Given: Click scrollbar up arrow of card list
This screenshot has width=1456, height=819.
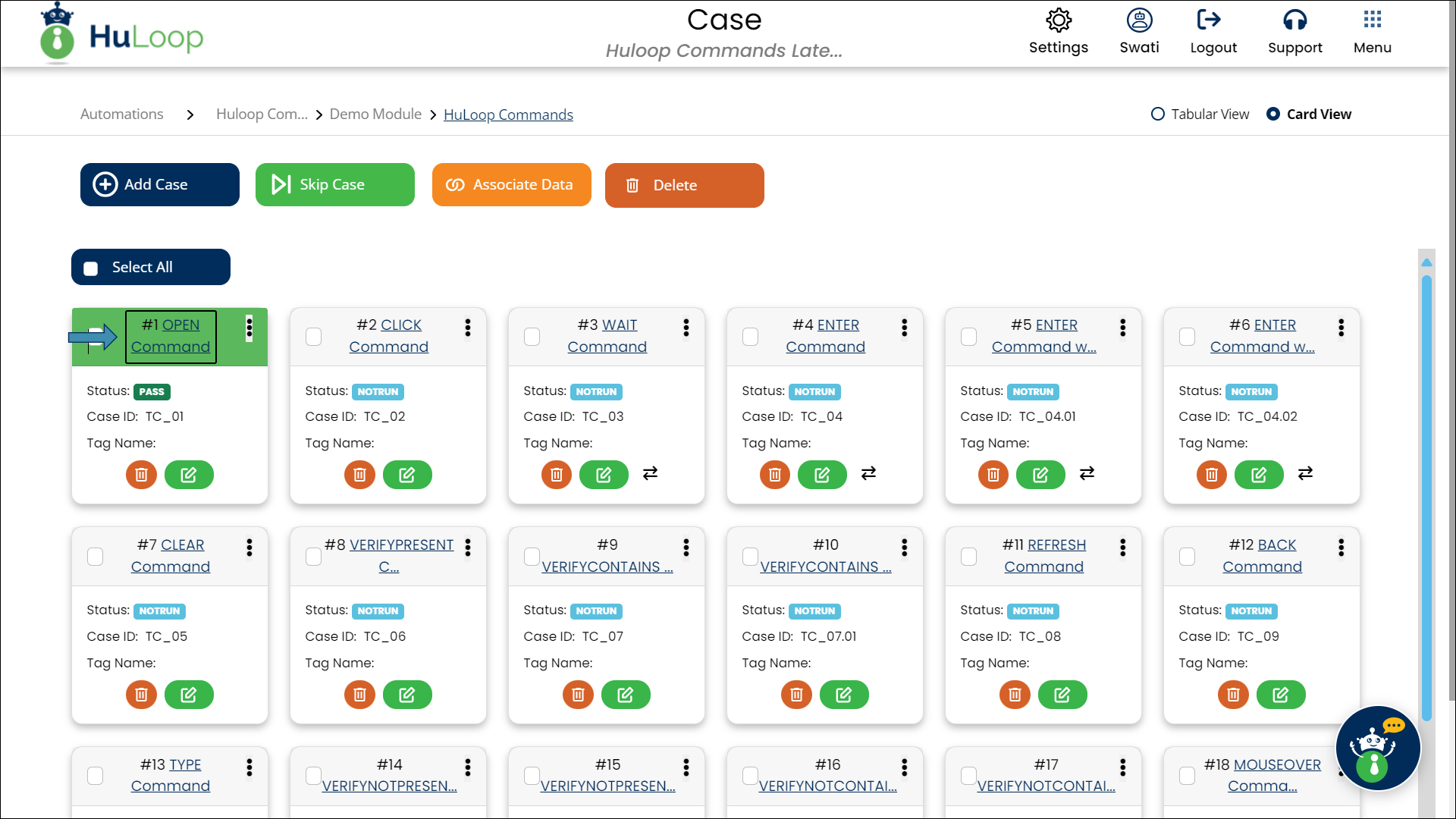Looking at the screenshot, I should point(1426,262).
